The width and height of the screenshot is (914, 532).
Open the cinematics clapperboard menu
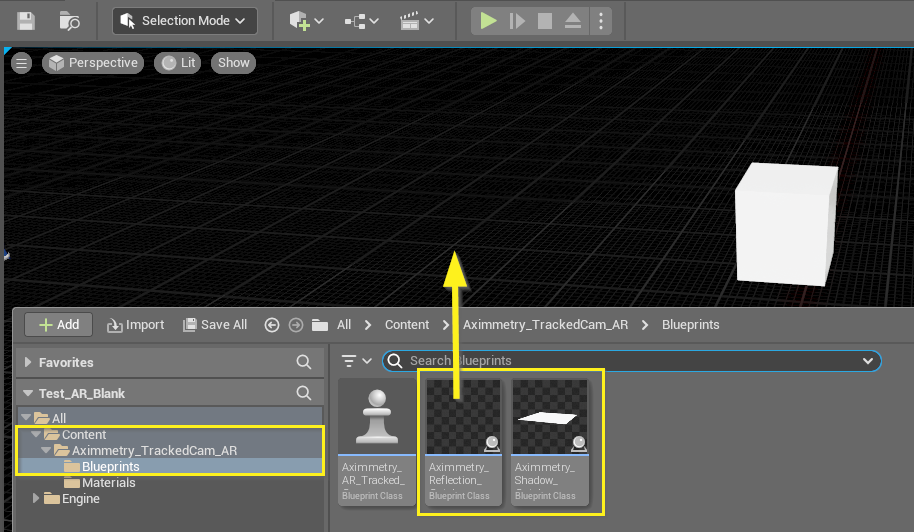click(416, 22)
